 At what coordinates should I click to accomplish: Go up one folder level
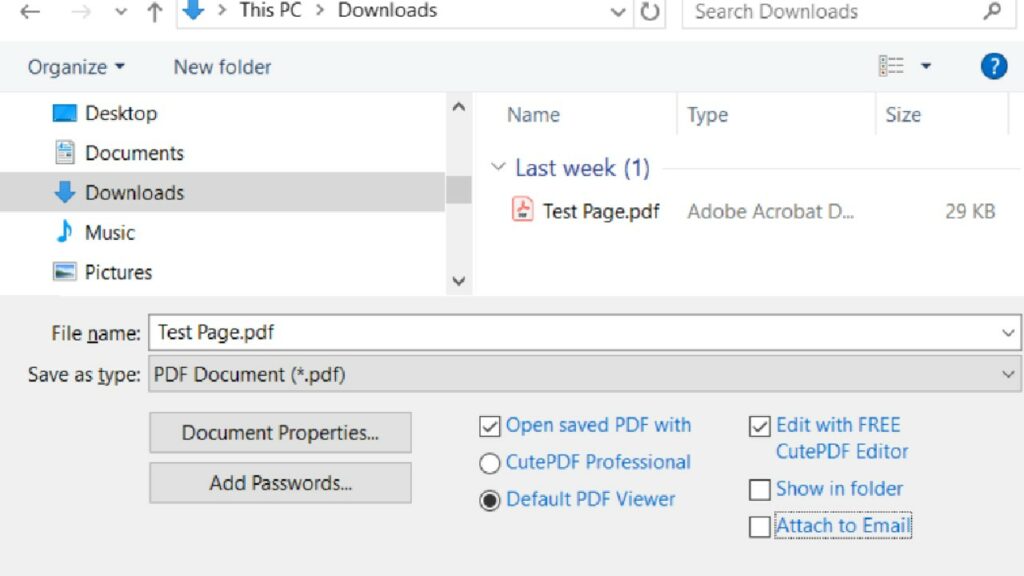tap(152, 11)
